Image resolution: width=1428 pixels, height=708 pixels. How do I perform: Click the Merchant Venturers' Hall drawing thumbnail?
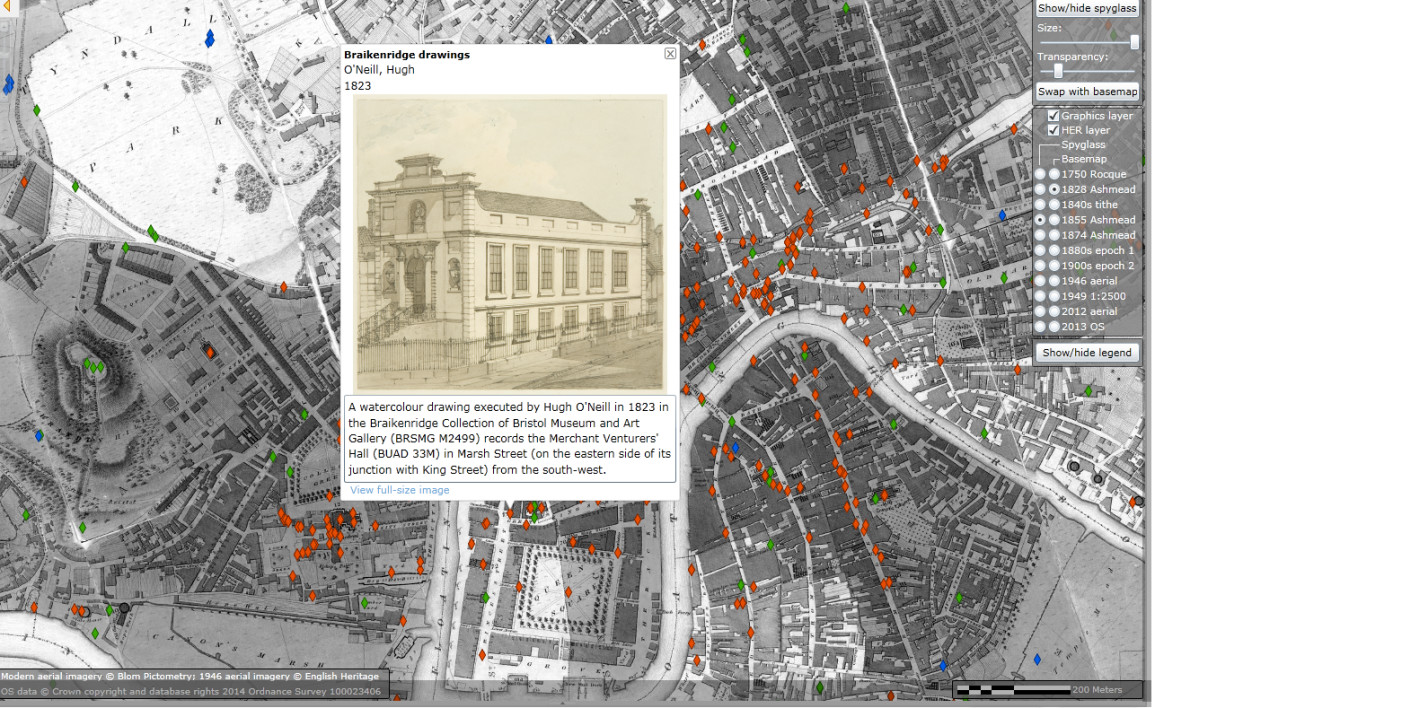510,243
